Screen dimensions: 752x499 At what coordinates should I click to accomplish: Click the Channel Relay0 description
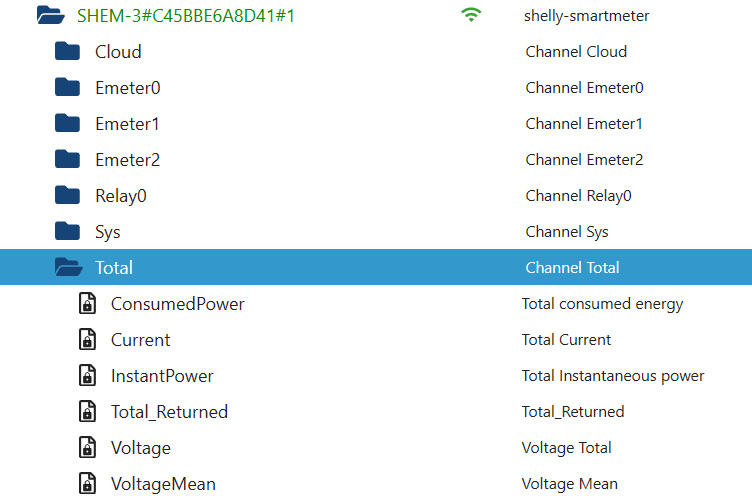[x=578, y=196]
